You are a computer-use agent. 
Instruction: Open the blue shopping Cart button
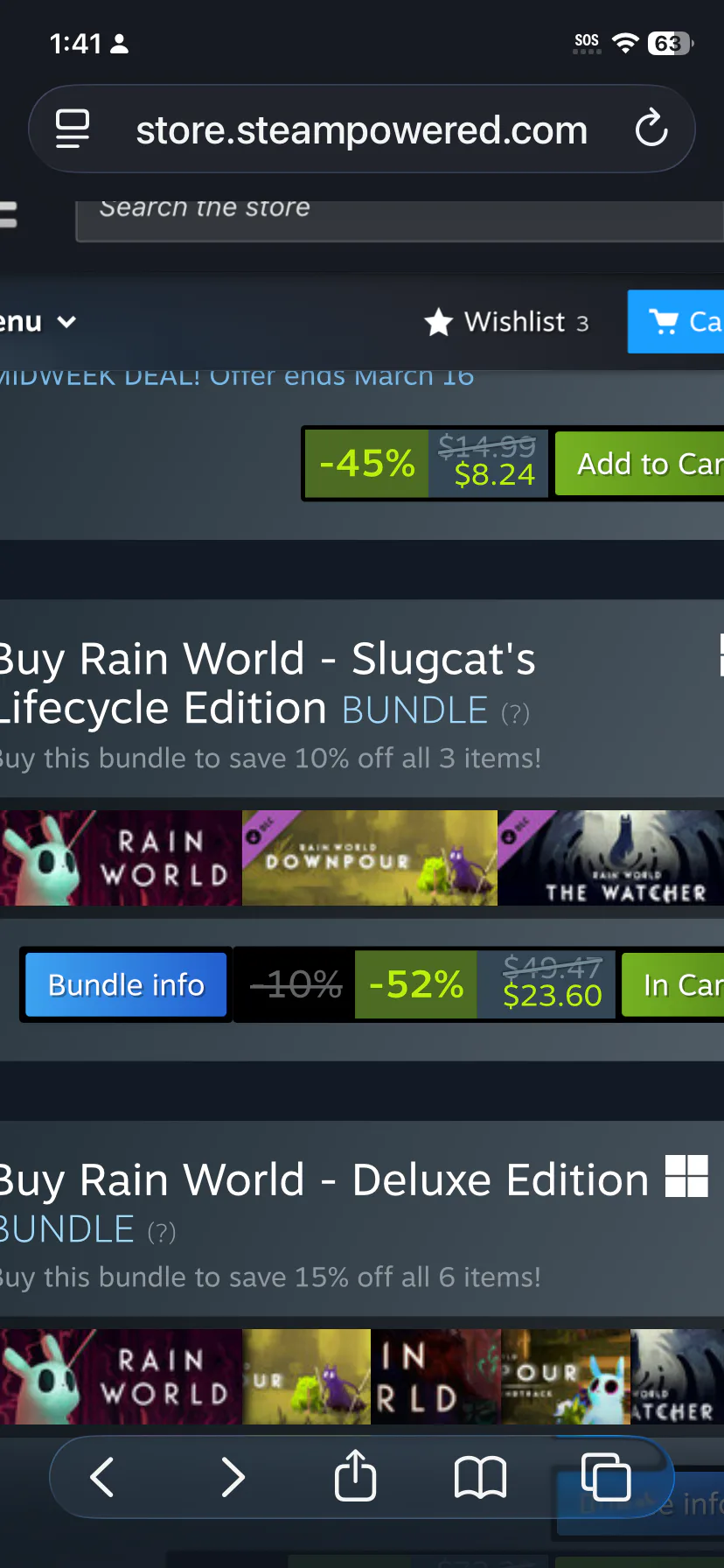(x=676, y=322)
